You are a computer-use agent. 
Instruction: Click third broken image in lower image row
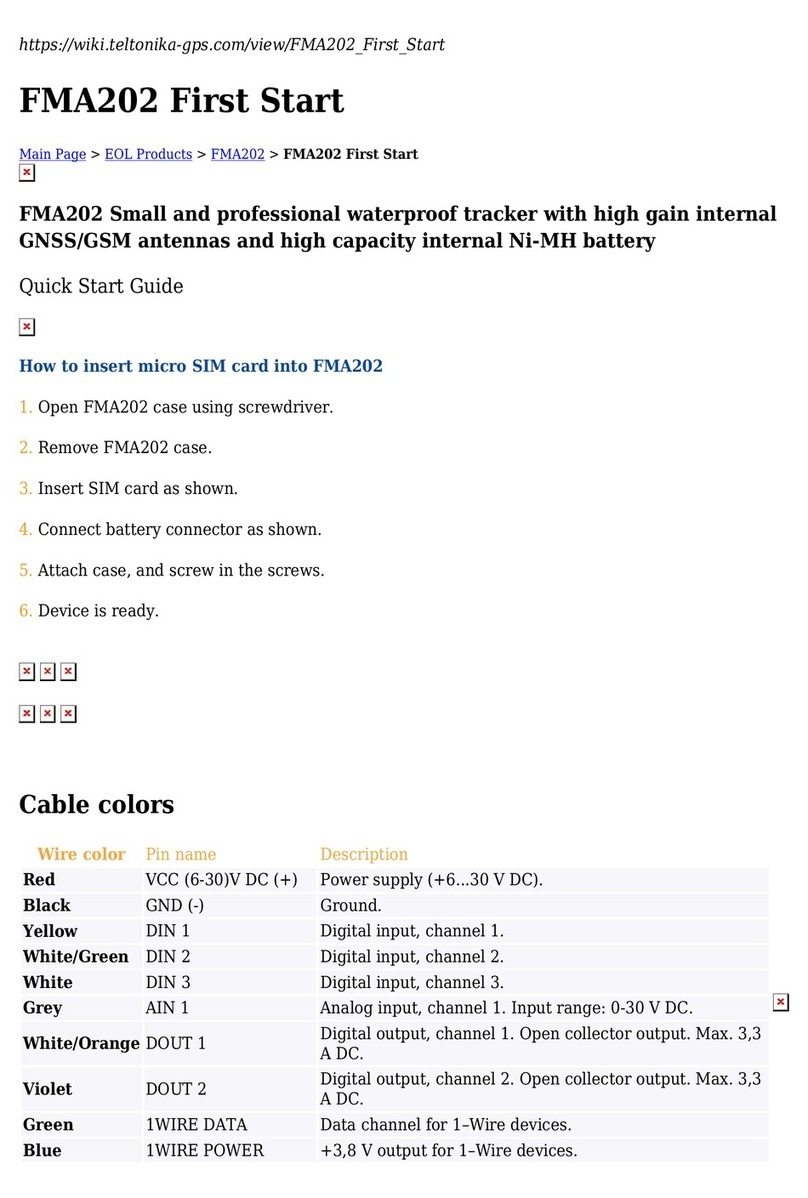(68, 714)
